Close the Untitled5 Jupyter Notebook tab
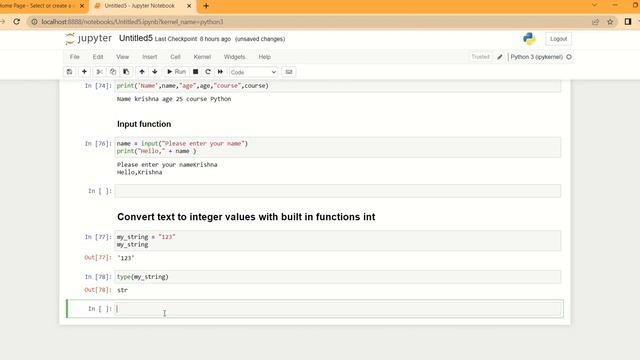Screen dimensions: 640x360 [189, 6]
